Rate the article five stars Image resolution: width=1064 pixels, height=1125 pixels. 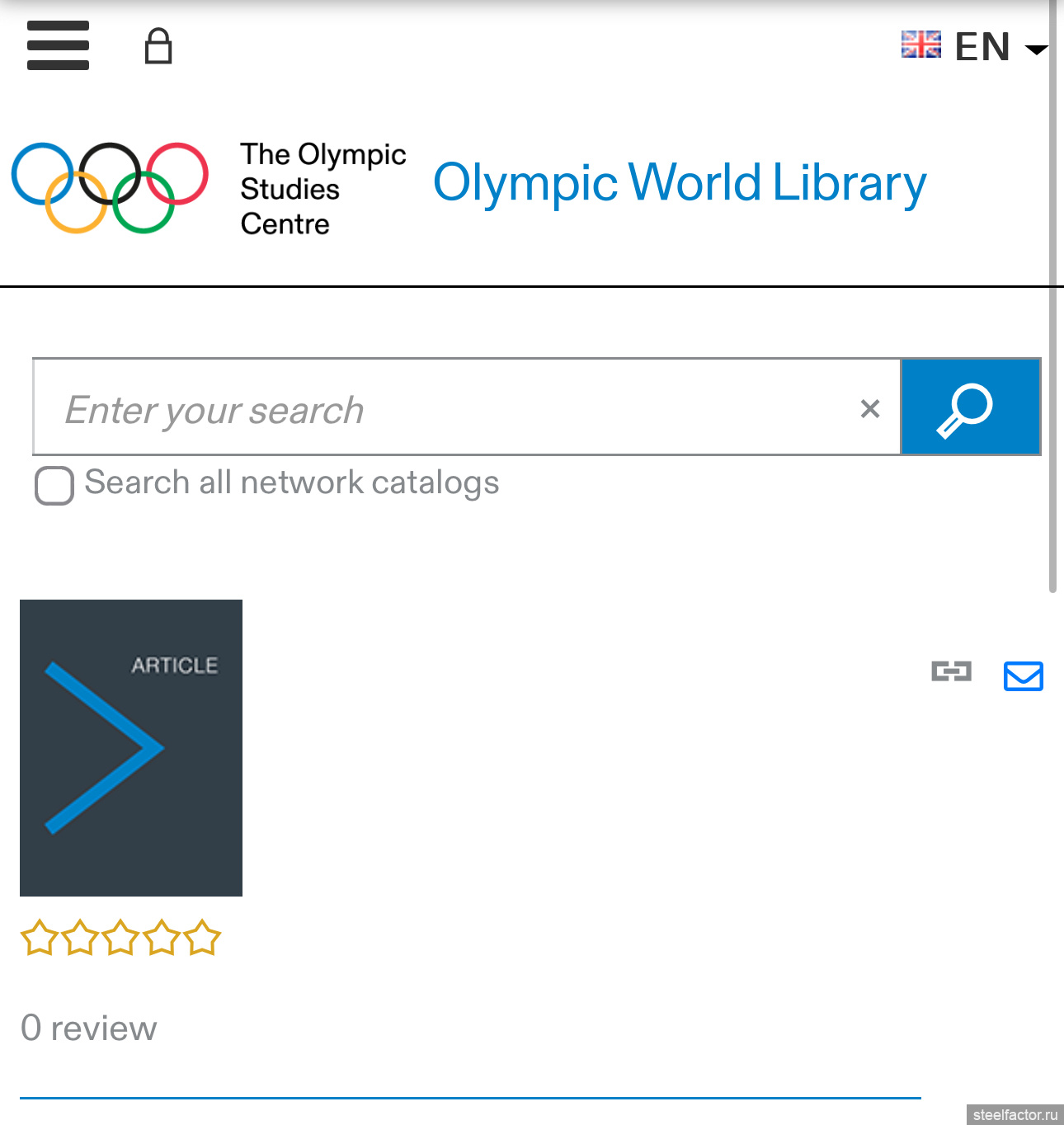203,938
